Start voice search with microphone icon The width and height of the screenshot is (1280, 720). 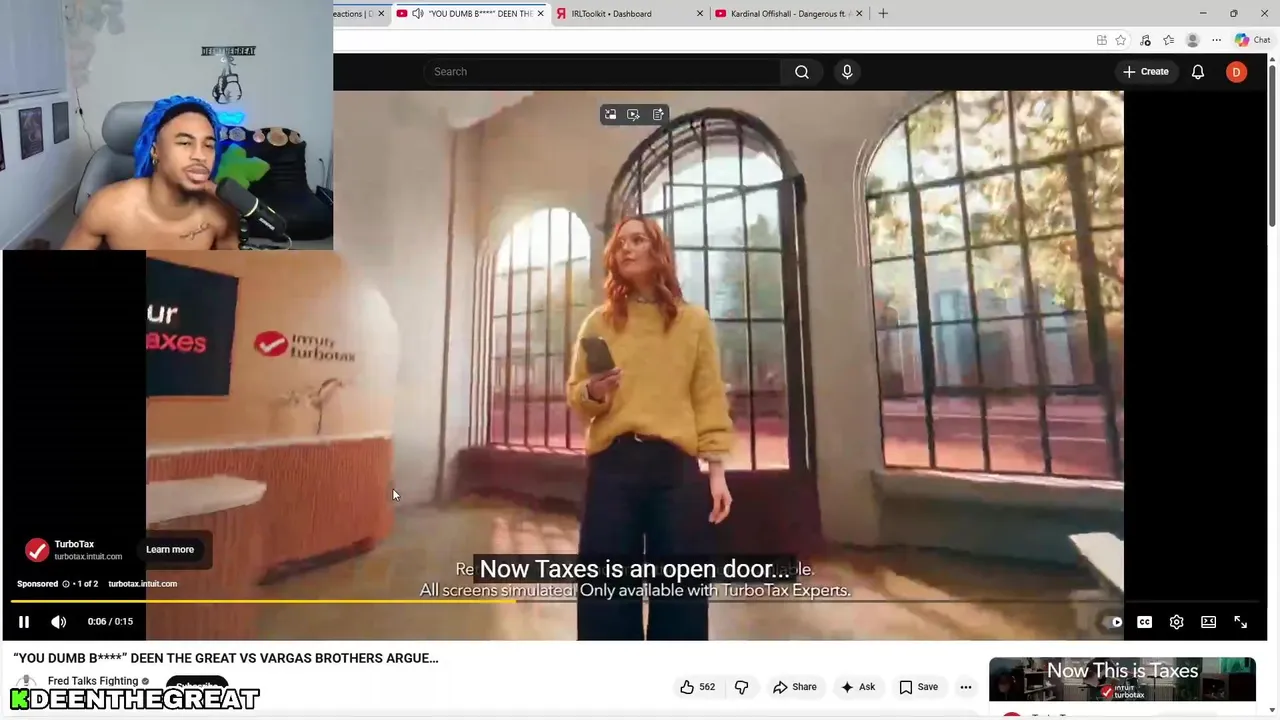tap(847, 72)
